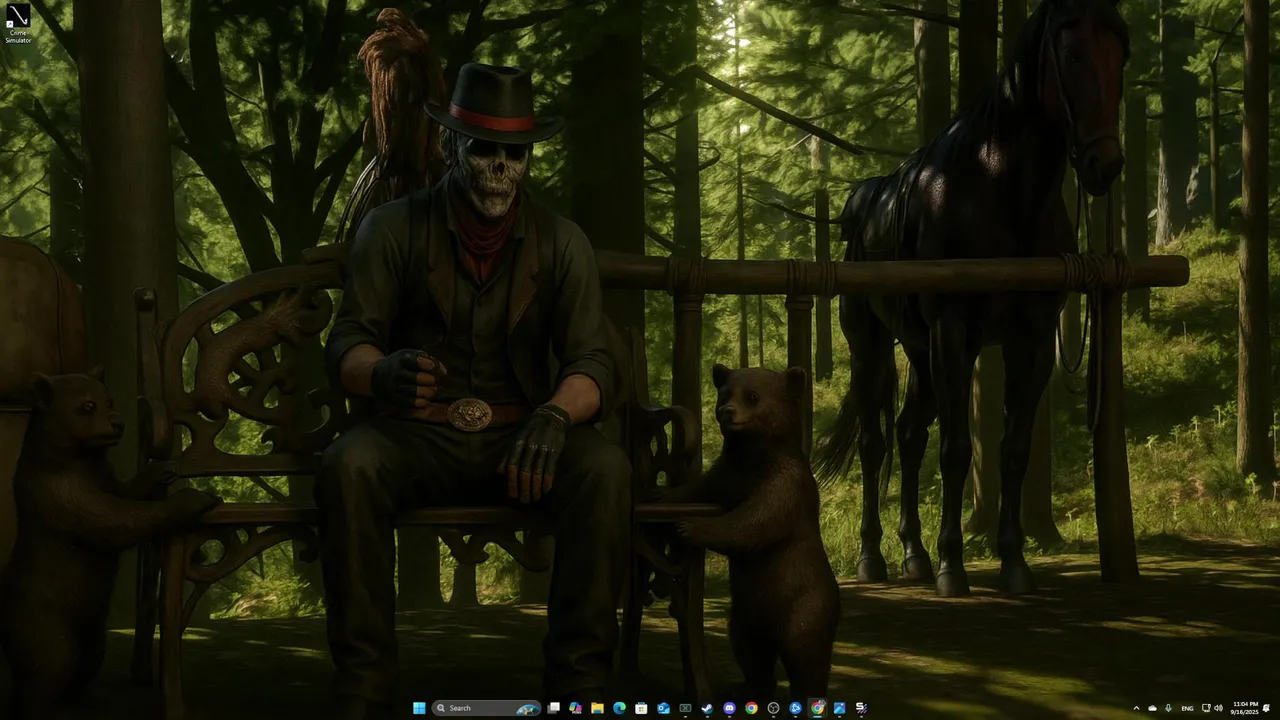The image size is (1280, 720).
Task: Open the Crime Simulator desktop shortcut
Action: tap(18, 22)
